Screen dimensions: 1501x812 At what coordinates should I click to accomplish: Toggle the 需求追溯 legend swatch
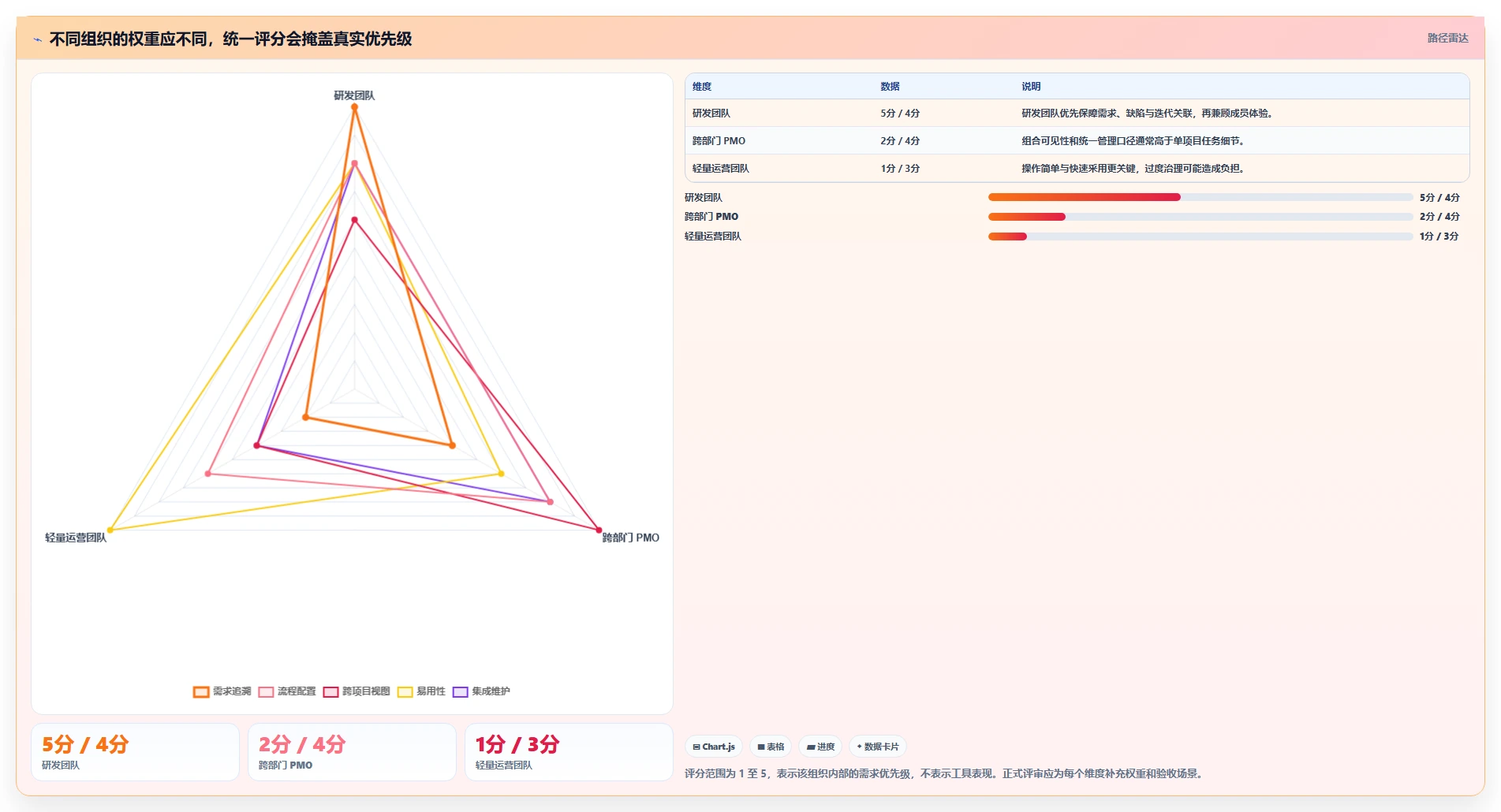[x=201, y=692]
